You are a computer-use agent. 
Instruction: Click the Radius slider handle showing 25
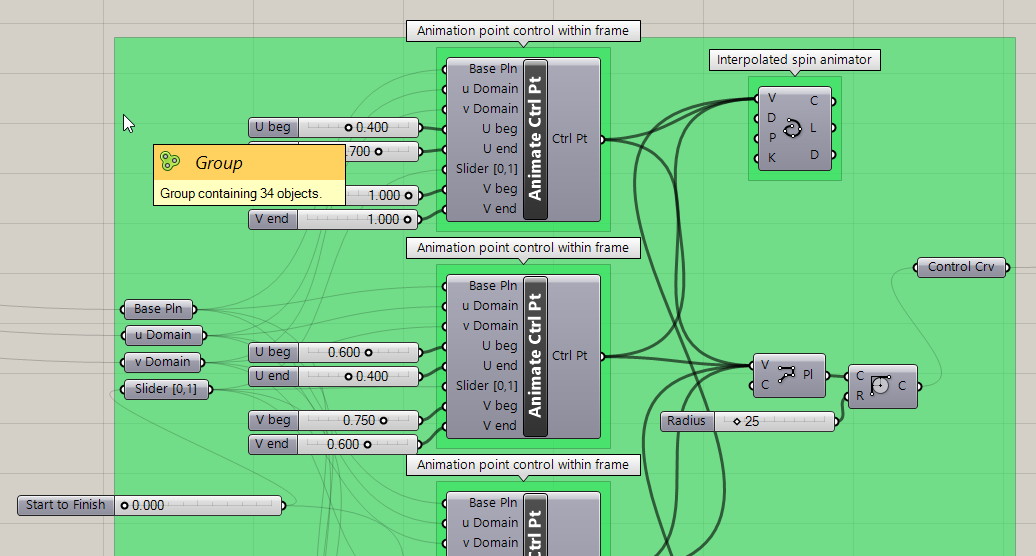(x=737, y=421)
